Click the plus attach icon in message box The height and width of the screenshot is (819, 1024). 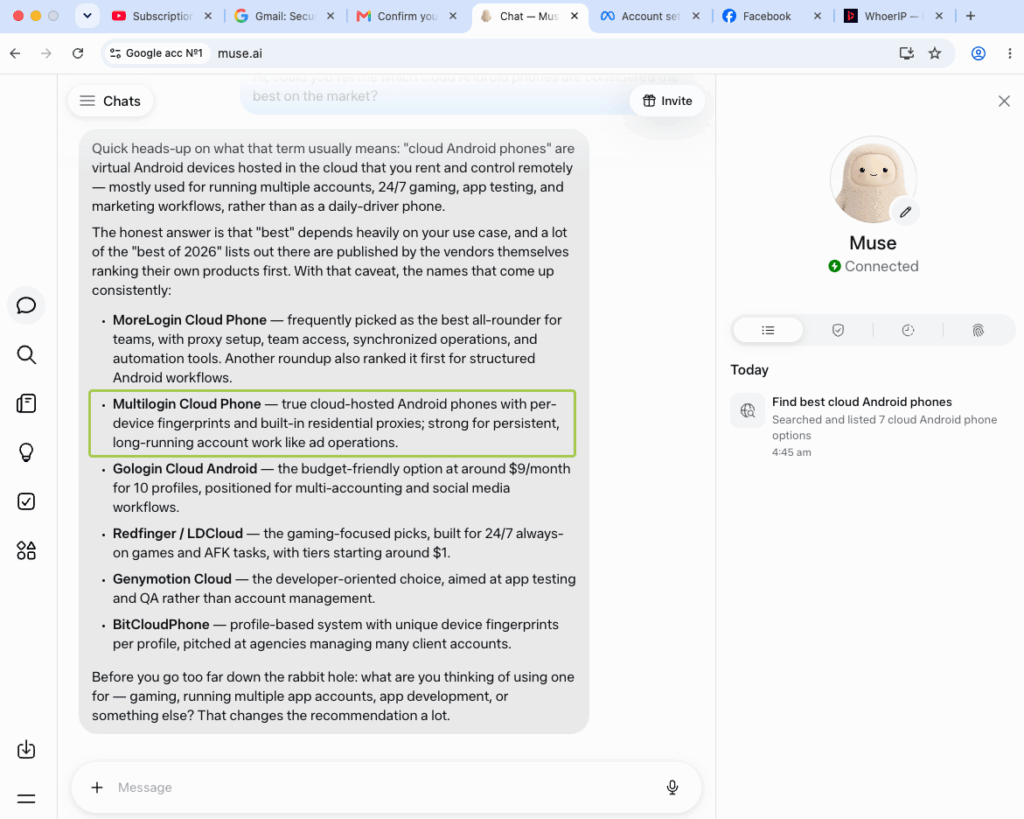tap(97, 788)
